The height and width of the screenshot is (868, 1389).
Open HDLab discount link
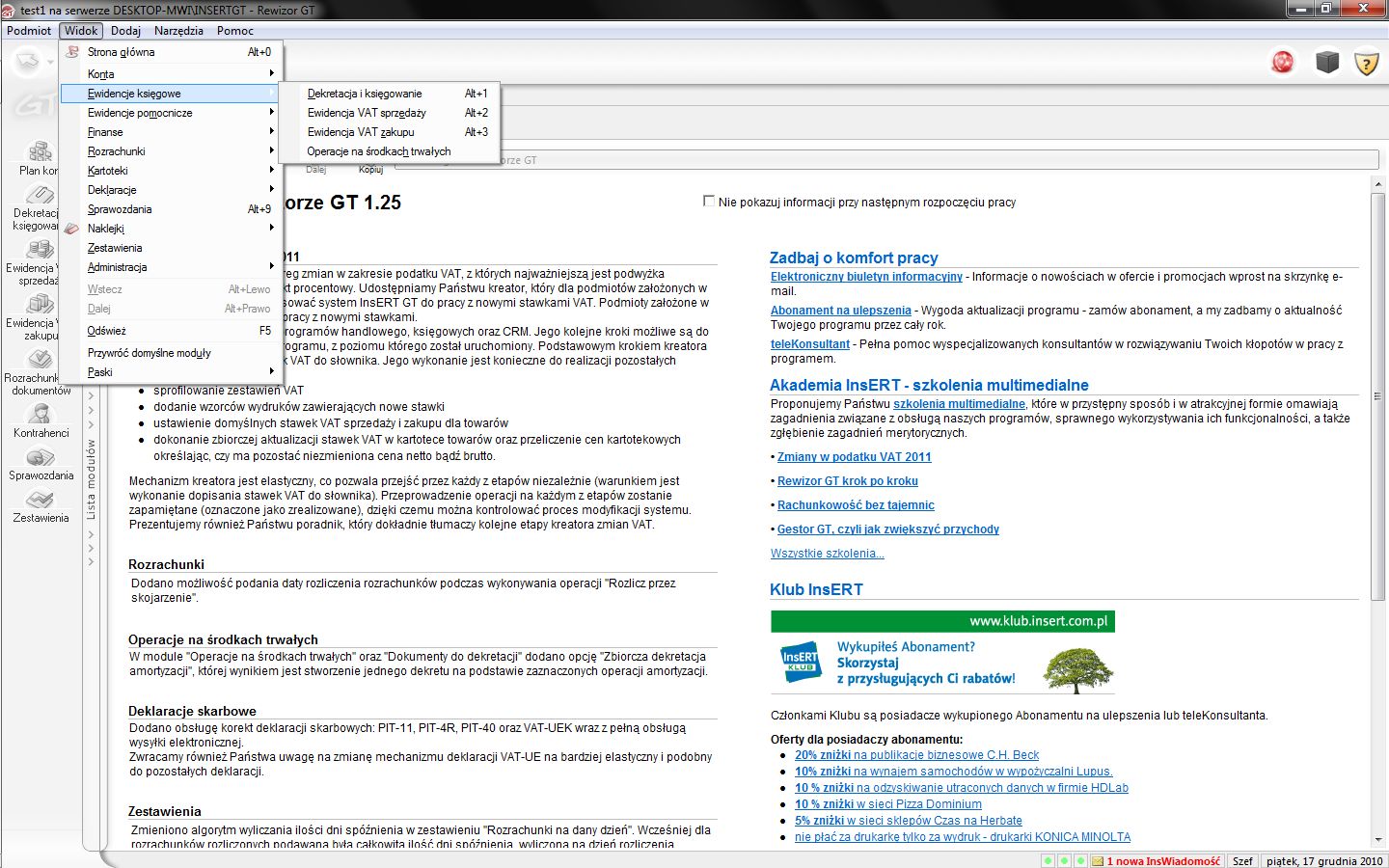[961, 788]
